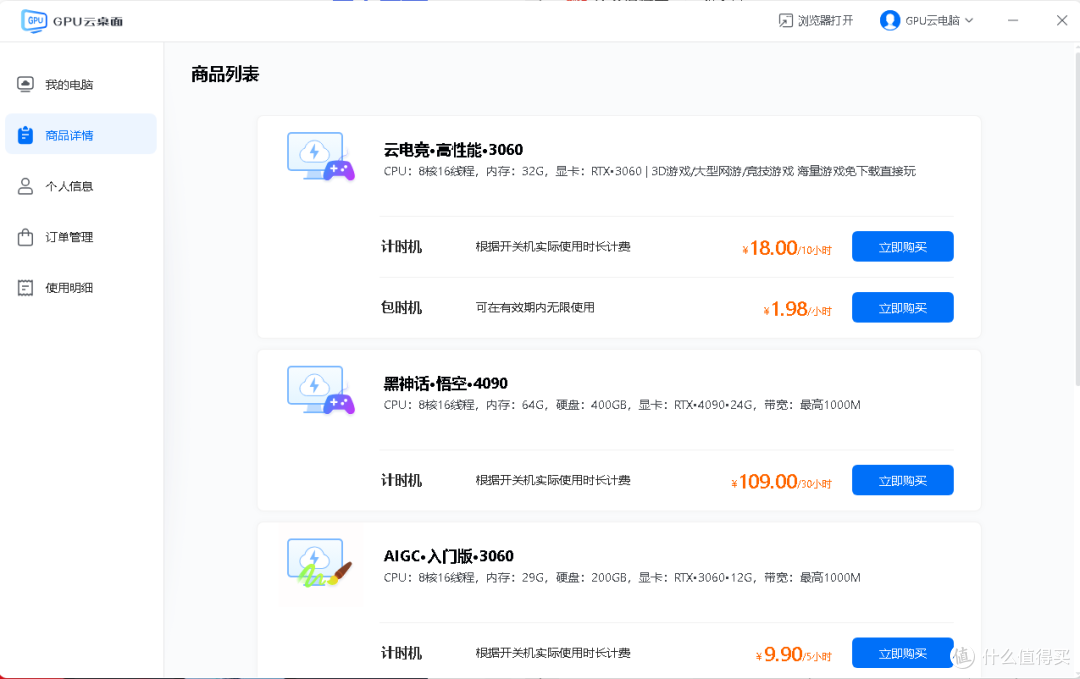Click the GPU云桌面 logo icon
The image size is (1080, 679).
pos(34,21)
